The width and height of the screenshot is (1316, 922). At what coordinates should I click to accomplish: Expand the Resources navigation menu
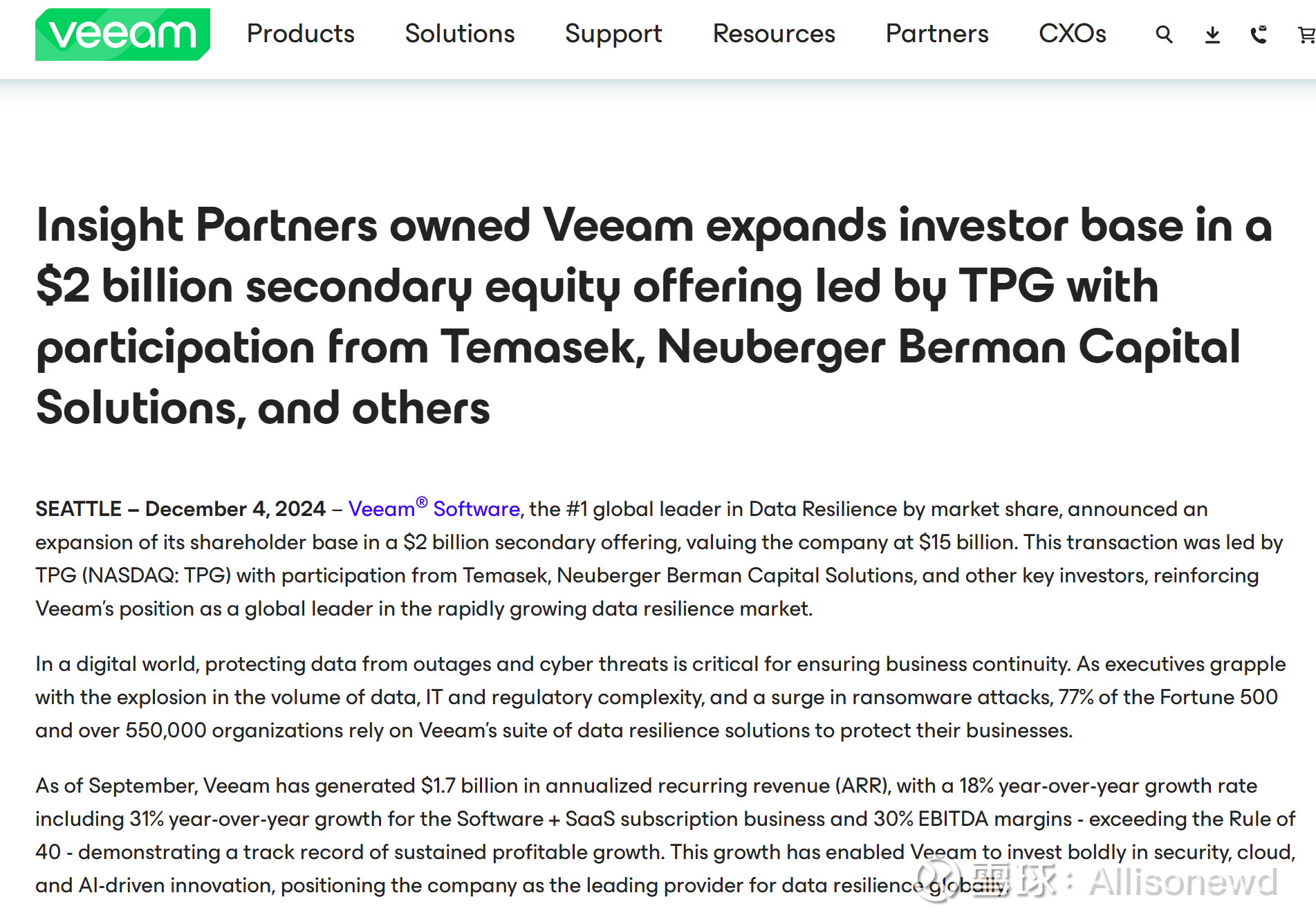(774, 34)
